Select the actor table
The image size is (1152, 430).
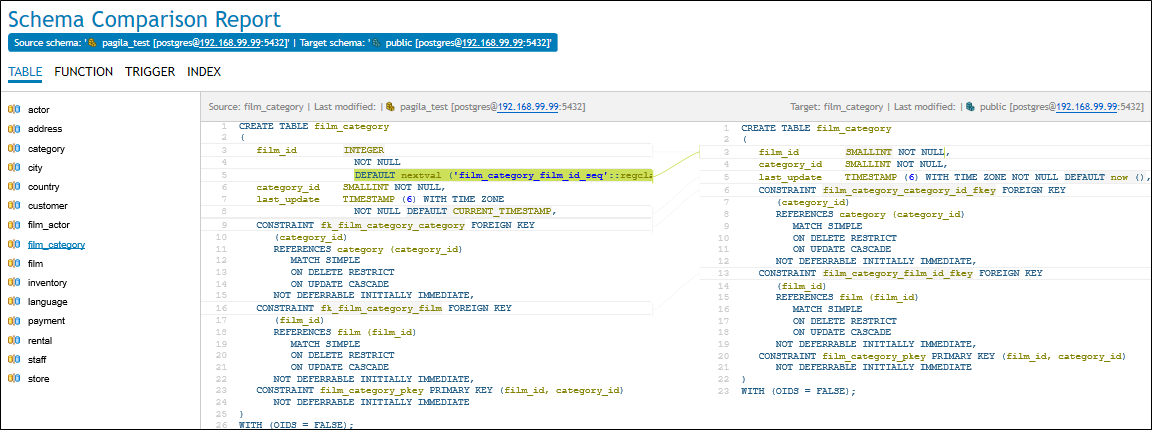click(38, 110)
